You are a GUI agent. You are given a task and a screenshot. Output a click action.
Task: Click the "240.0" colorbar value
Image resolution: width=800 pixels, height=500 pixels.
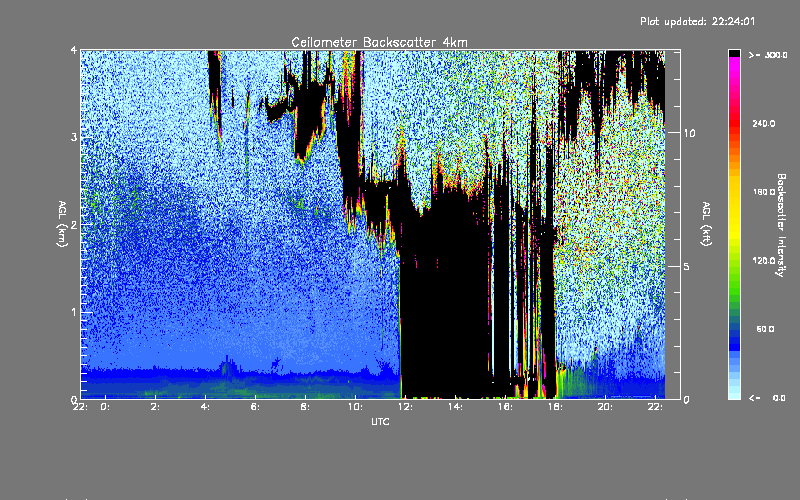click(x=764, y=123)
